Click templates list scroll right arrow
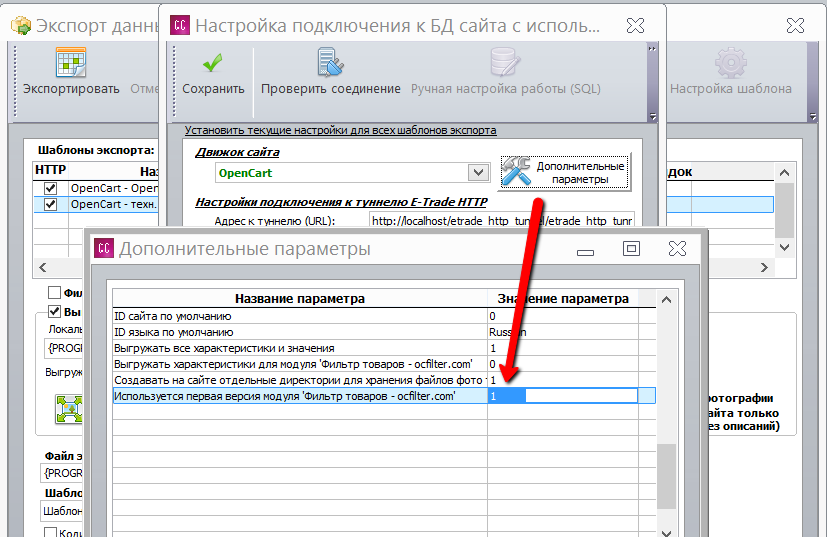This screenshot has height=537, width=827. 764,267
